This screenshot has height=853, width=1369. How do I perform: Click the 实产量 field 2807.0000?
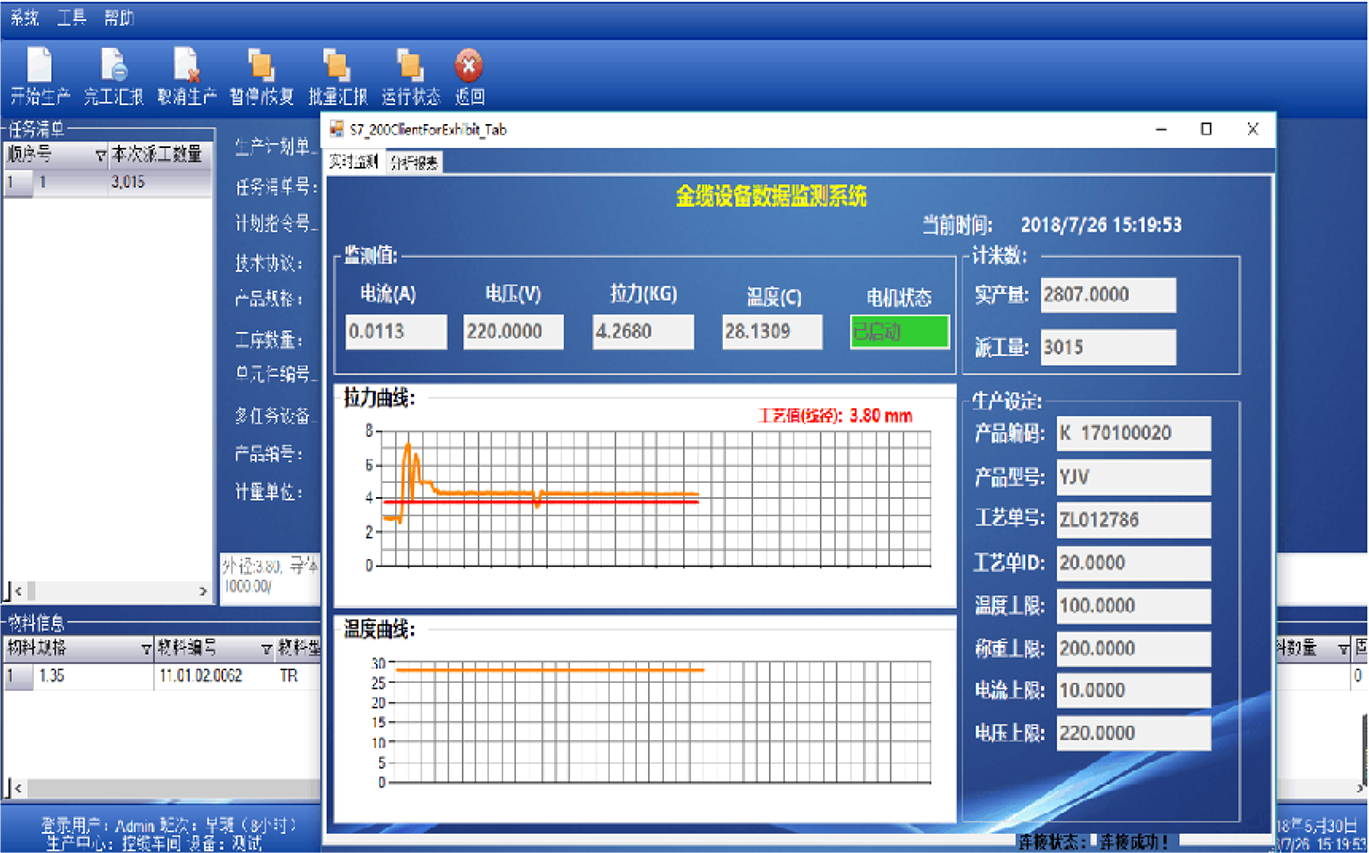point(1108,295)
